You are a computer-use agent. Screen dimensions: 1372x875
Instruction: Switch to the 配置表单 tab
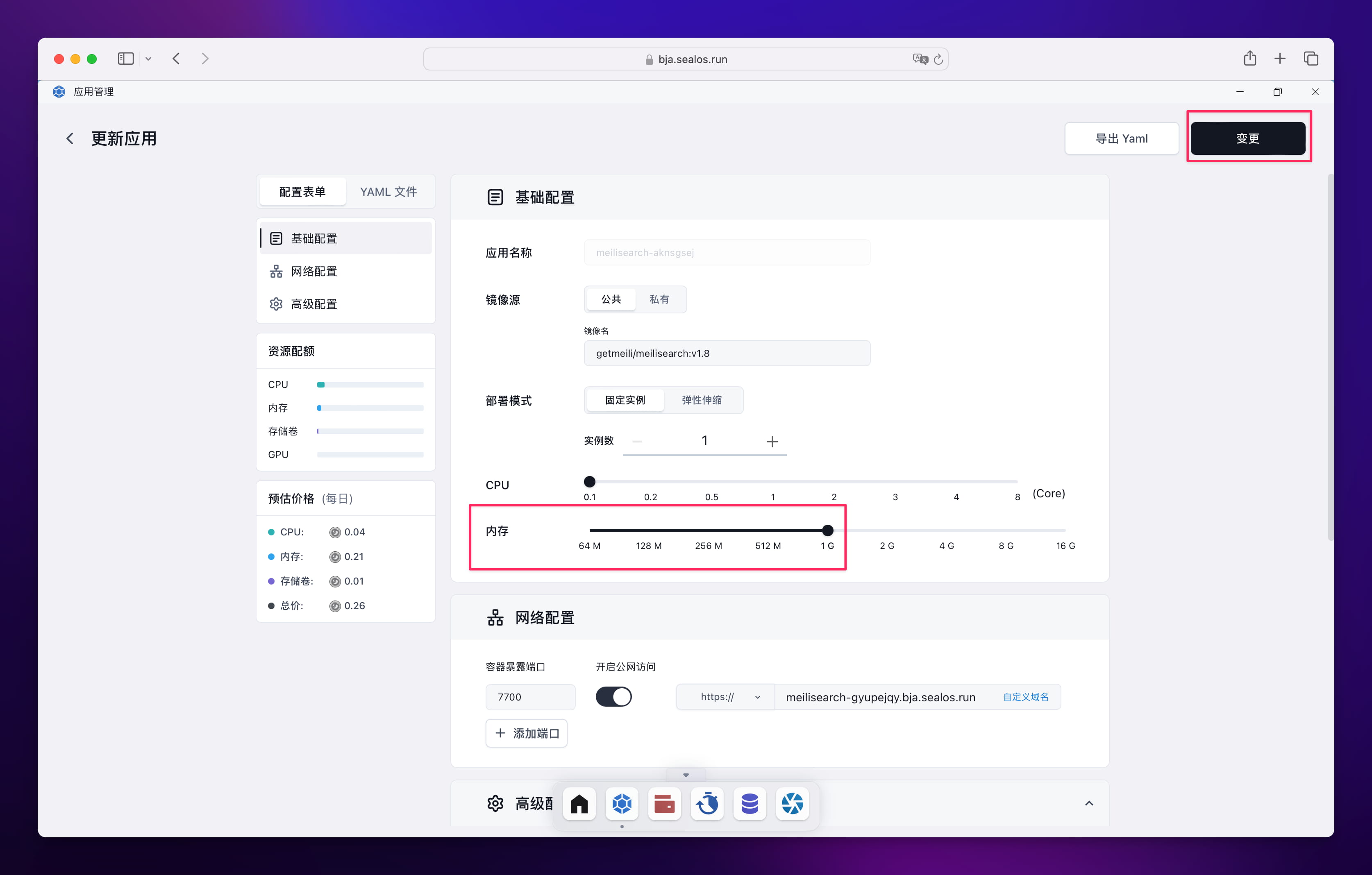click(x=302, y=192)
